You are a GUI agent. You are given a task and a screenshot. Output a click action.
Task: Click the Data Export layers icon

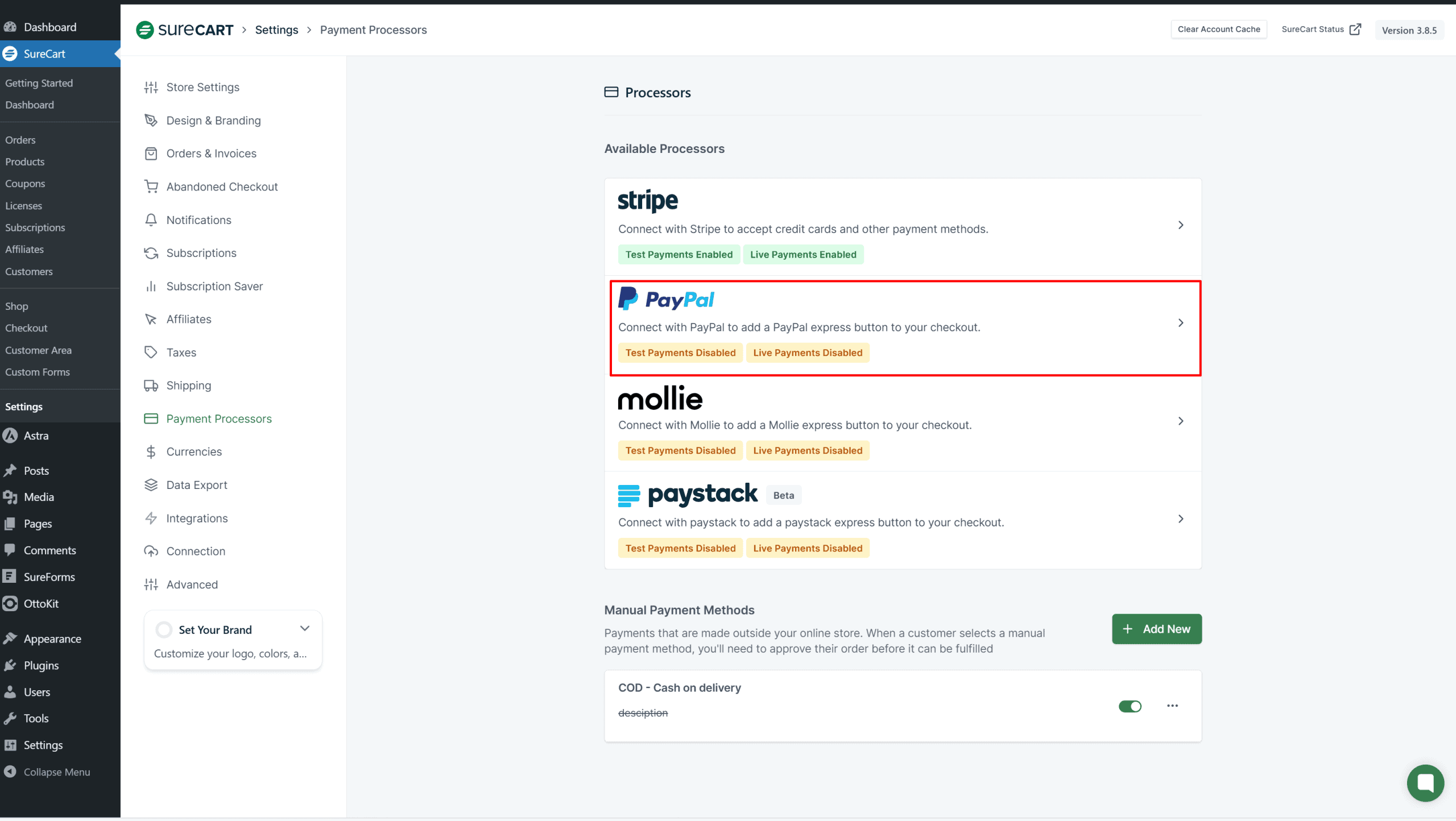(151, 485)
